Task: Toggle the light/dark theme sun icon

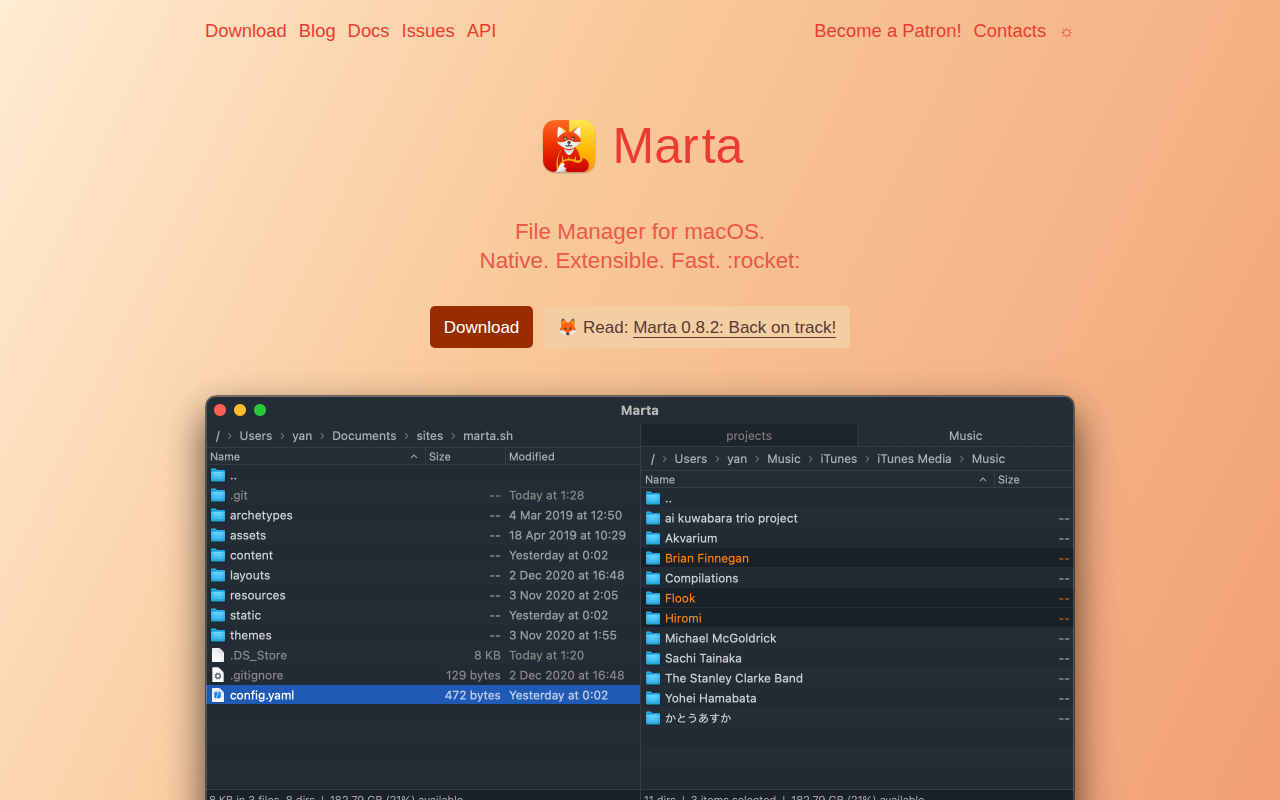Action: coord(1066,32)
